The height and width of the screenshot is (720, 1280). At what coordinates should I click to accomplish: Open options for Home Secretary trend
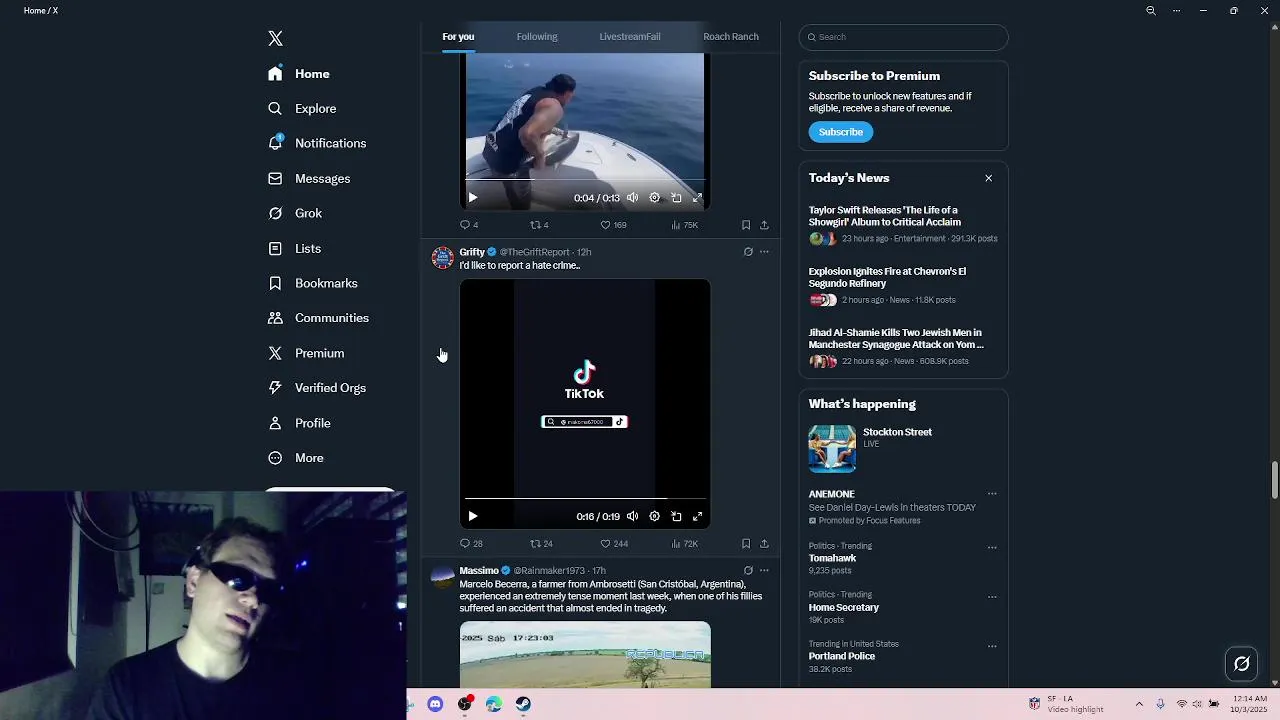point(992,597)
